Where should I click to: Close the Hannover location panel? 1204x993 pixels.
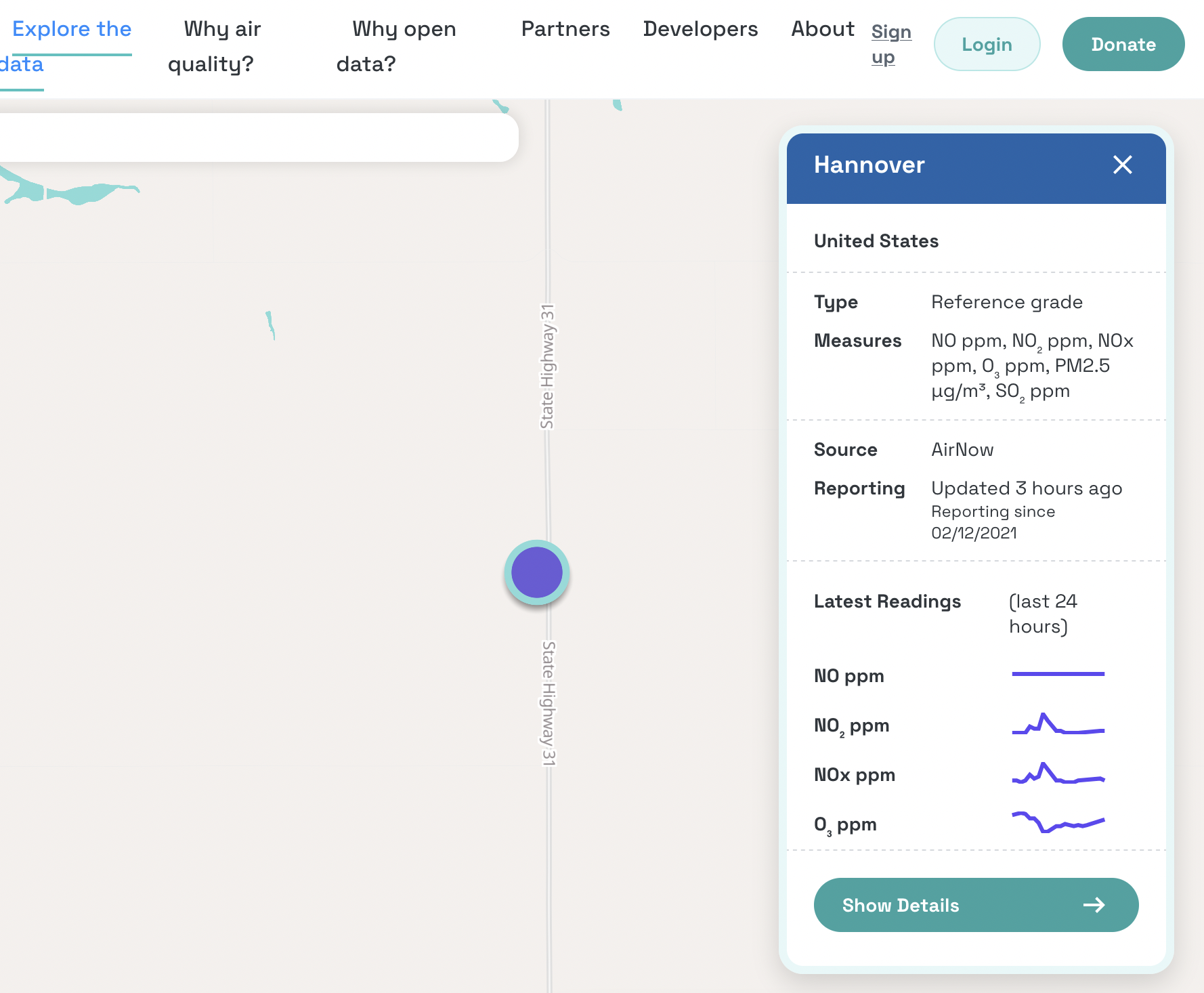pyautogui.click(x=1122, y=165)
